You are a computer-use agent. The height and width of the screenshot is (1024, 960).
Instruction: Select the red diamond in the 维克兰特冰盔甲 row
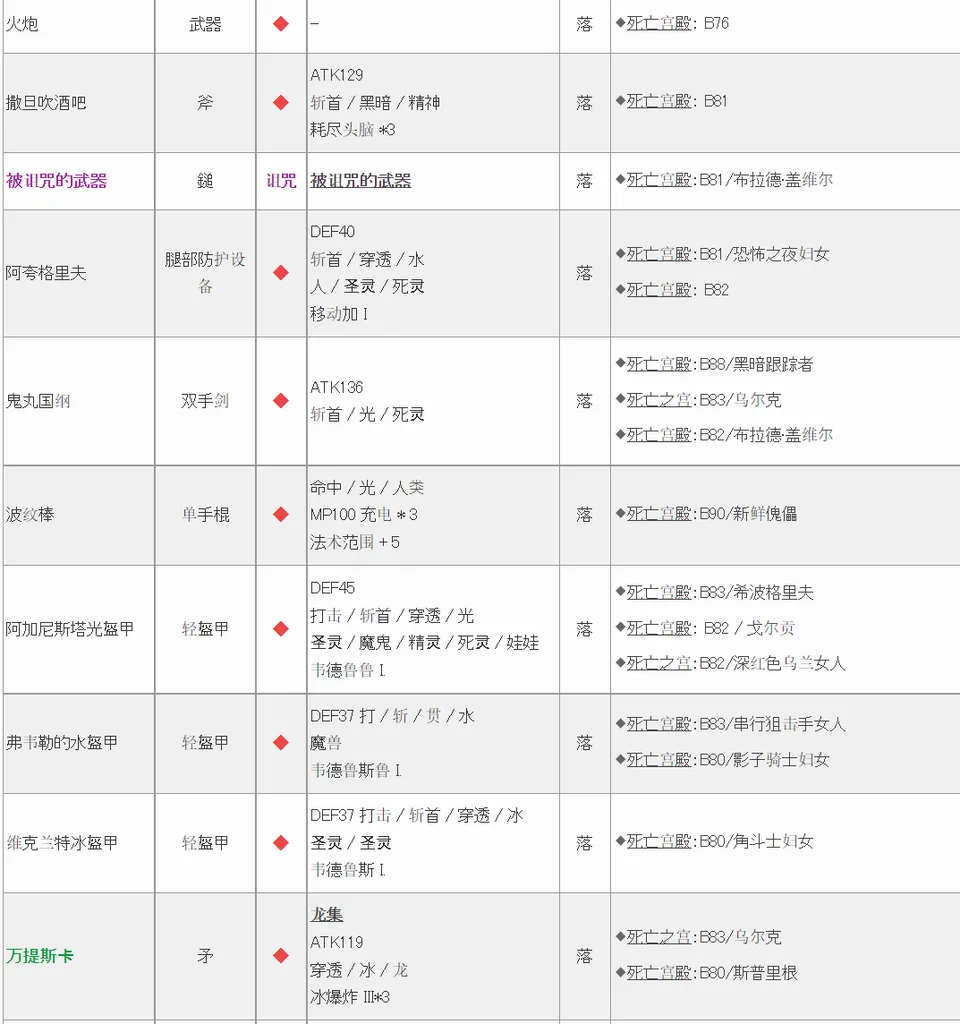tap(281, 843)
